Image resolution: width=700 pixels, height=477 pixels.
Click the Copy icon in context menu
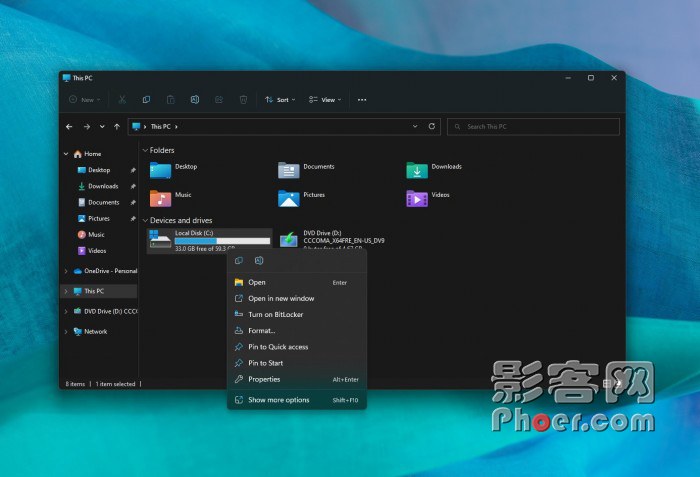tap(239, 260)
